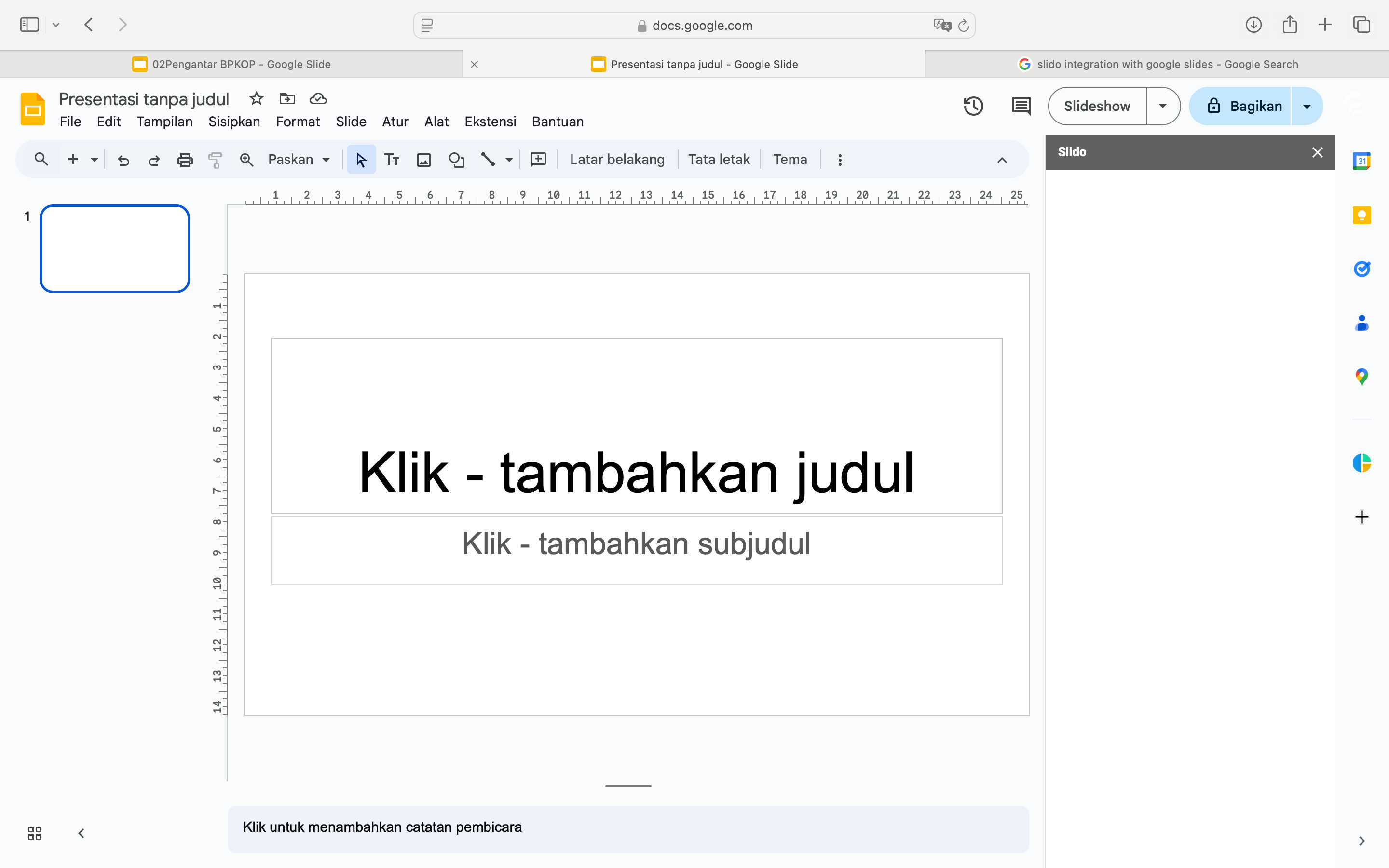Viewport: 1389px width, 868px height.
Task: Open Google Keep in side panel
Action: pyautogui.click(x=1362, y=215)
